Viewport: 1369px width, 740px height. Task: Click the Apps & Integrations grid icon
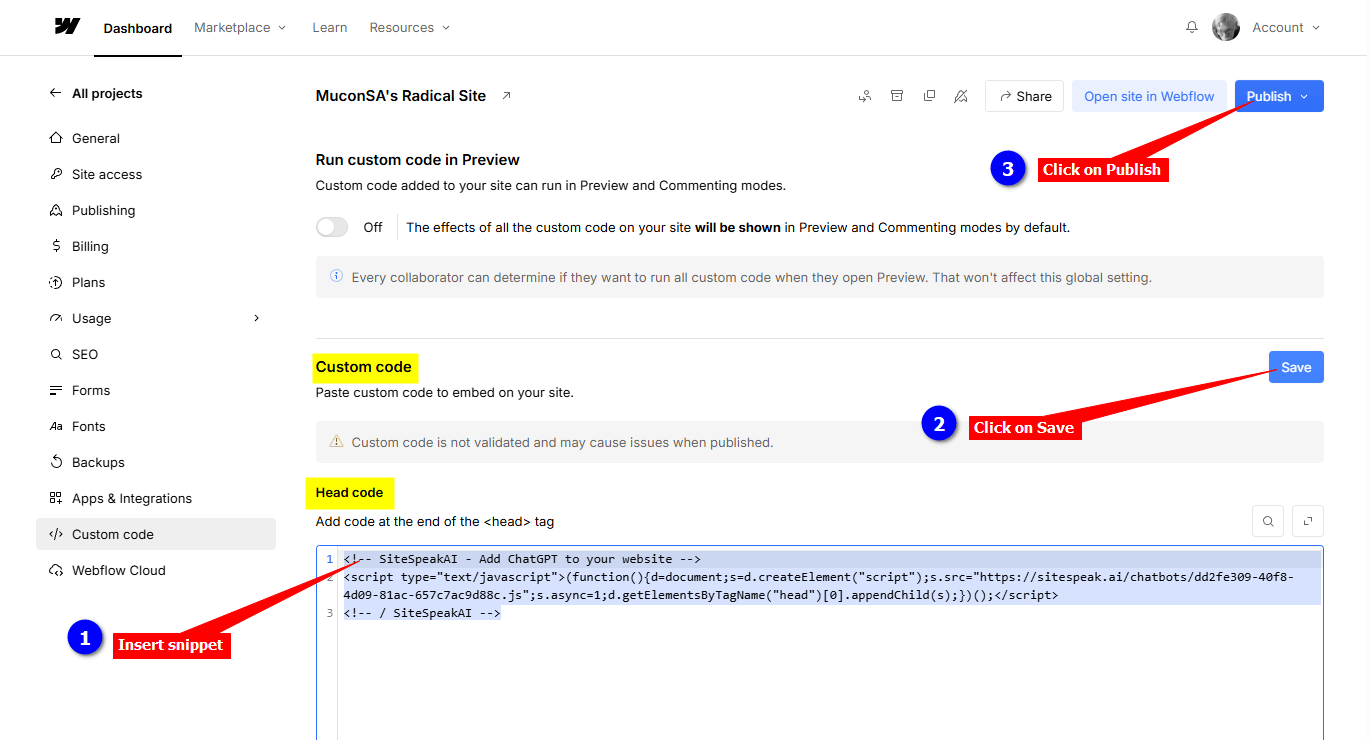click(x=56, y=498)
